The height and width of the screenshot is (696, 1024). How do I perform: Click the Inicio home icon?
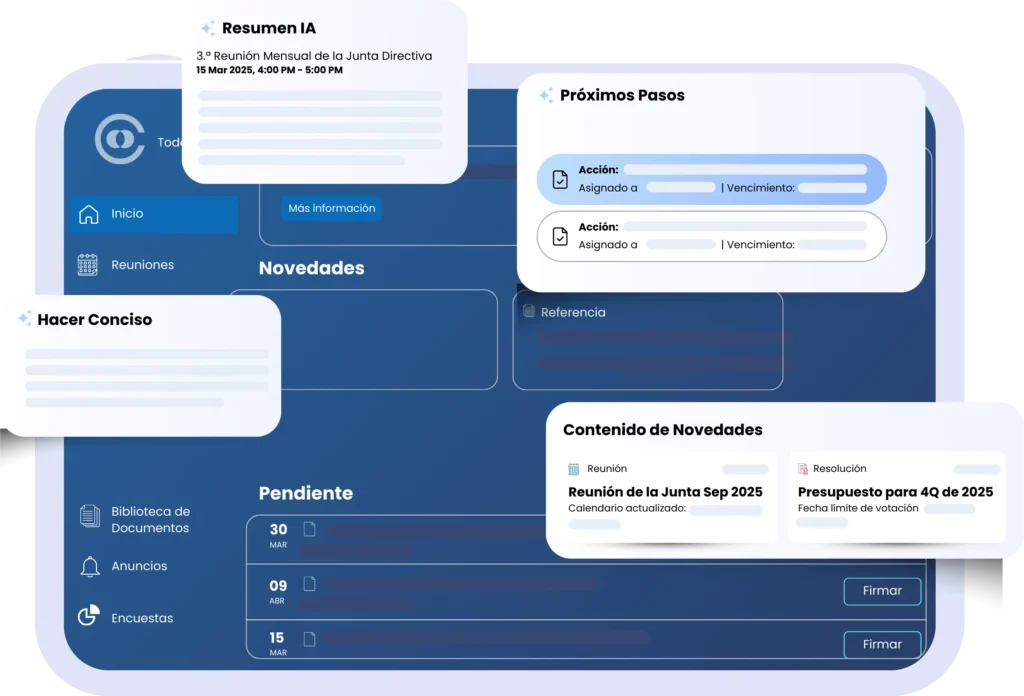(89, 214)
